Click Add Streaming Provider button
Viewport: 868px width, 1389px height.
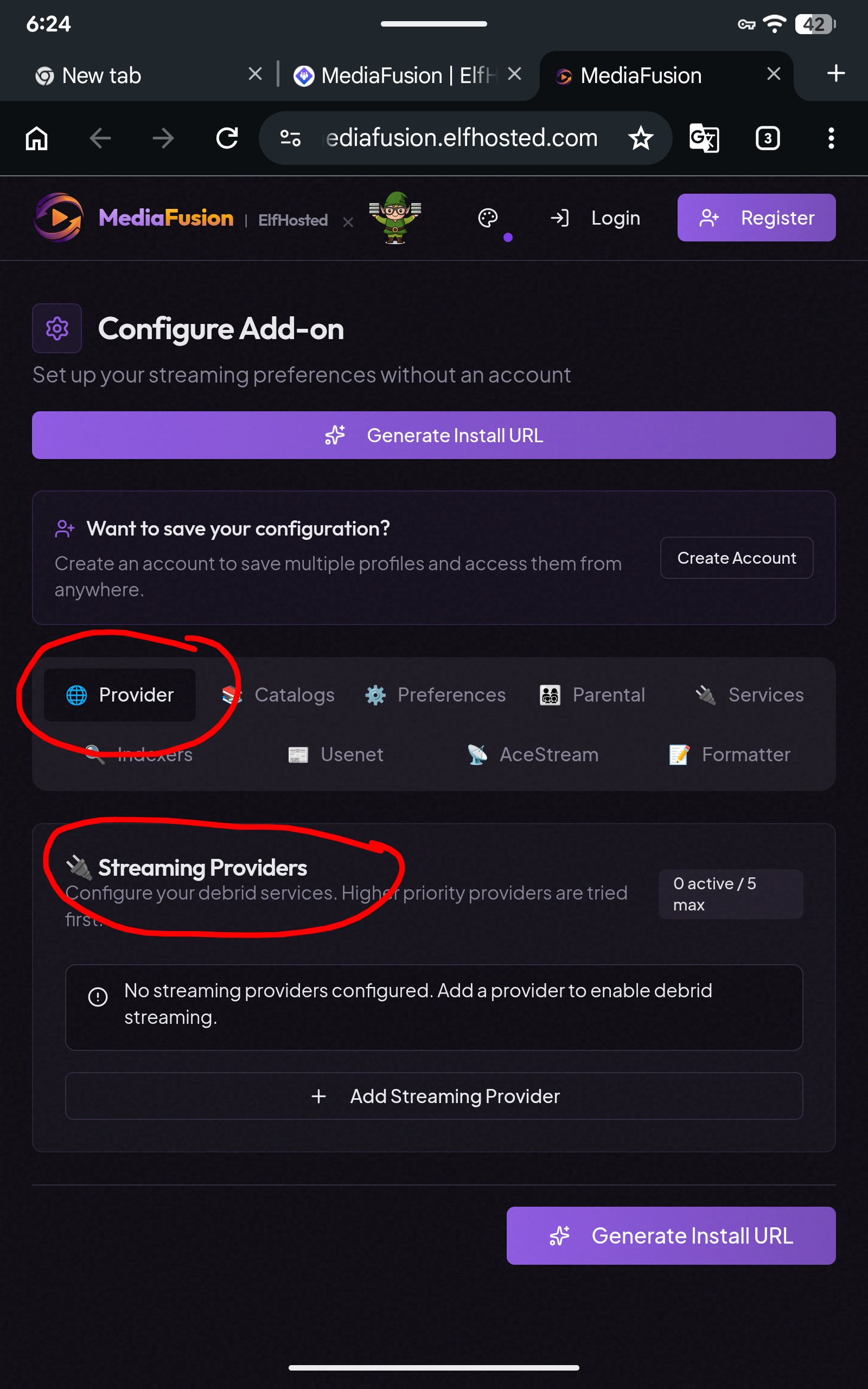pyautogui.click(x=434, y=1095)
